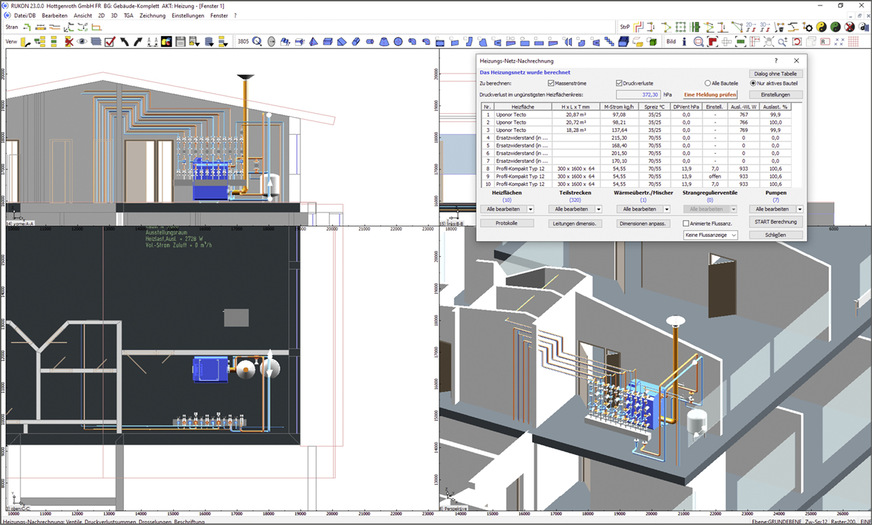Click the Protokolle button

507,223
